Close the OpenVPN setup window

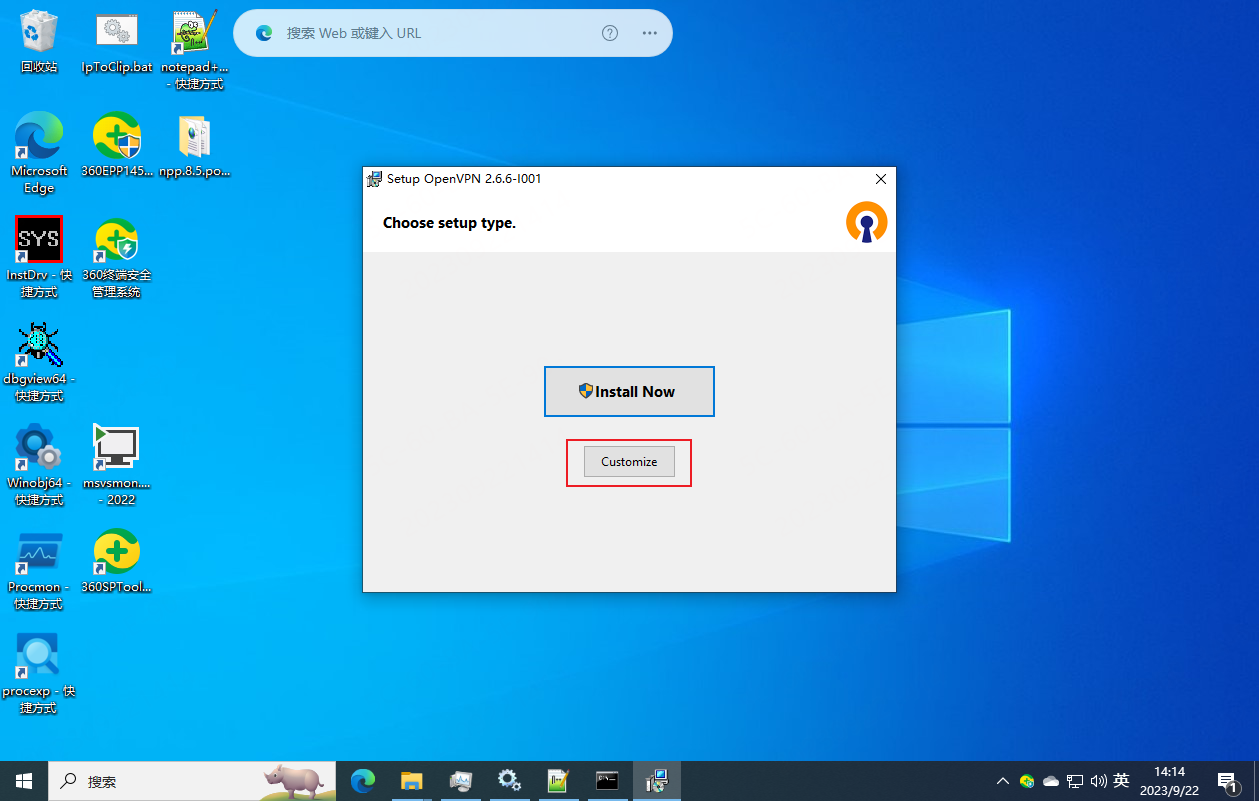click(881, 179)
